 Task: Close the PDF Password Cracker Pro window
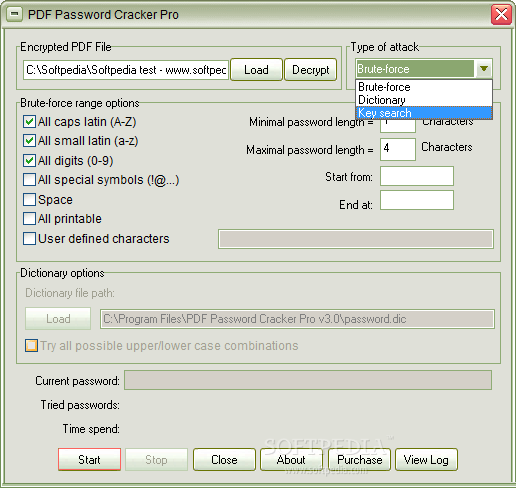point(501,15)
